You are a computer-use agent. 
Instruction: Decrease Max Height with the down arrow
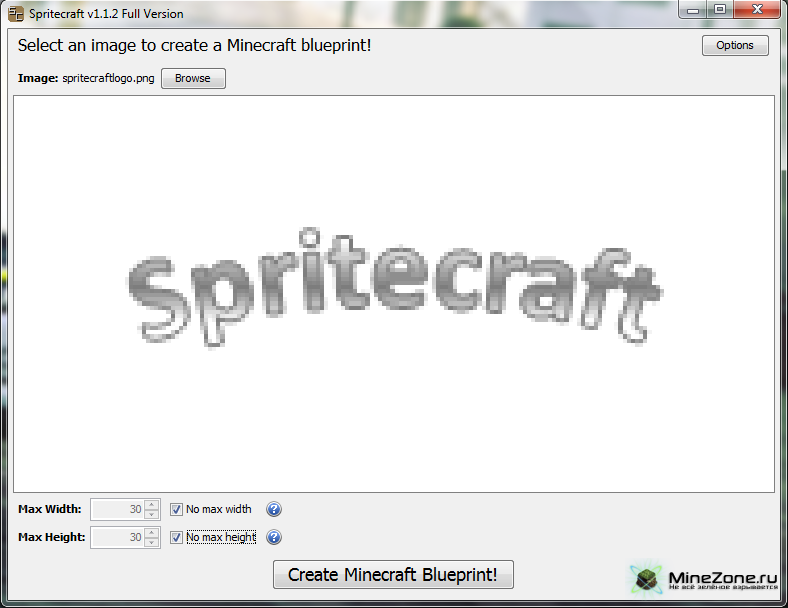[152, 543]
